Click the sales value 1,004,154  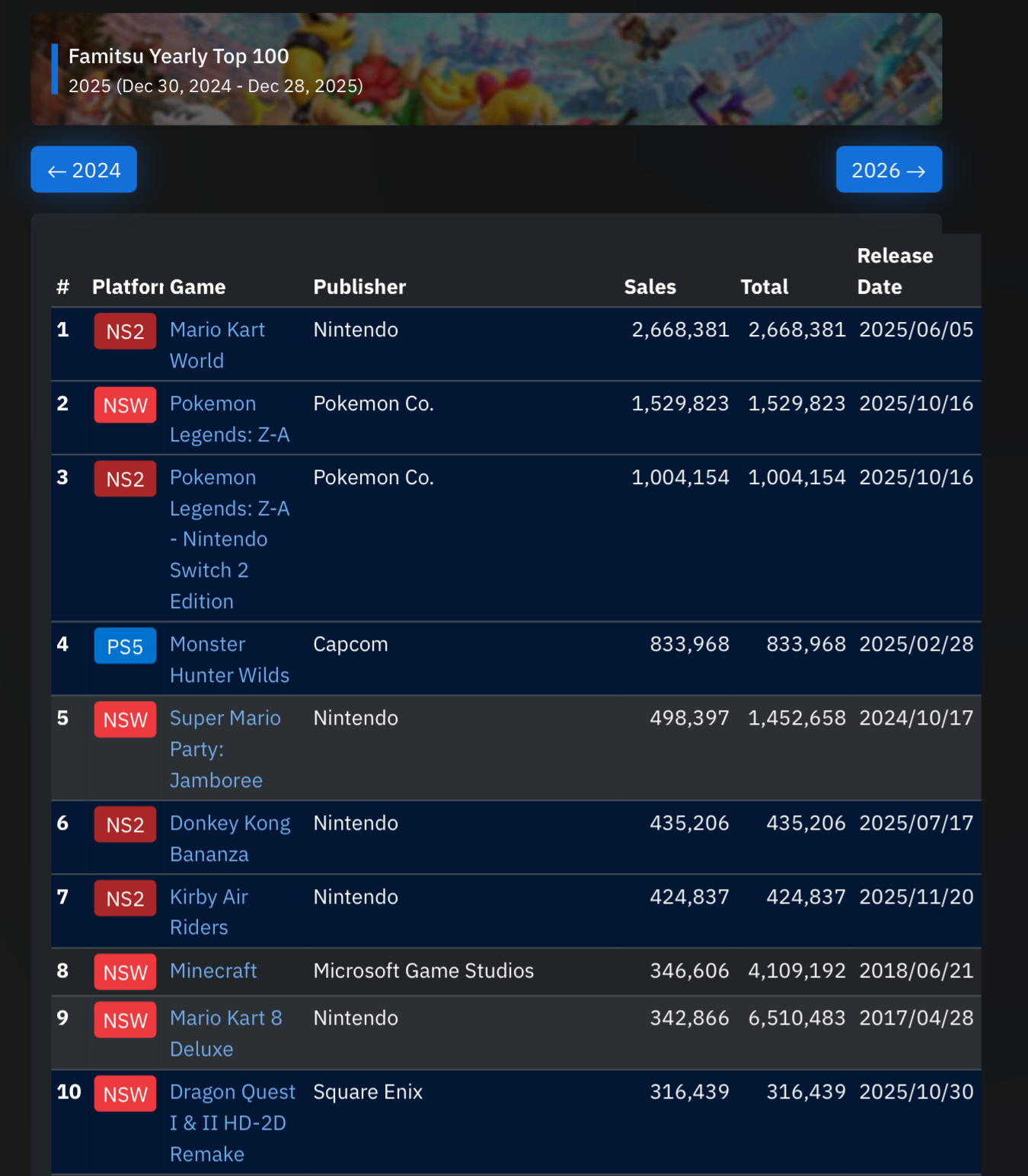point(680,477)
